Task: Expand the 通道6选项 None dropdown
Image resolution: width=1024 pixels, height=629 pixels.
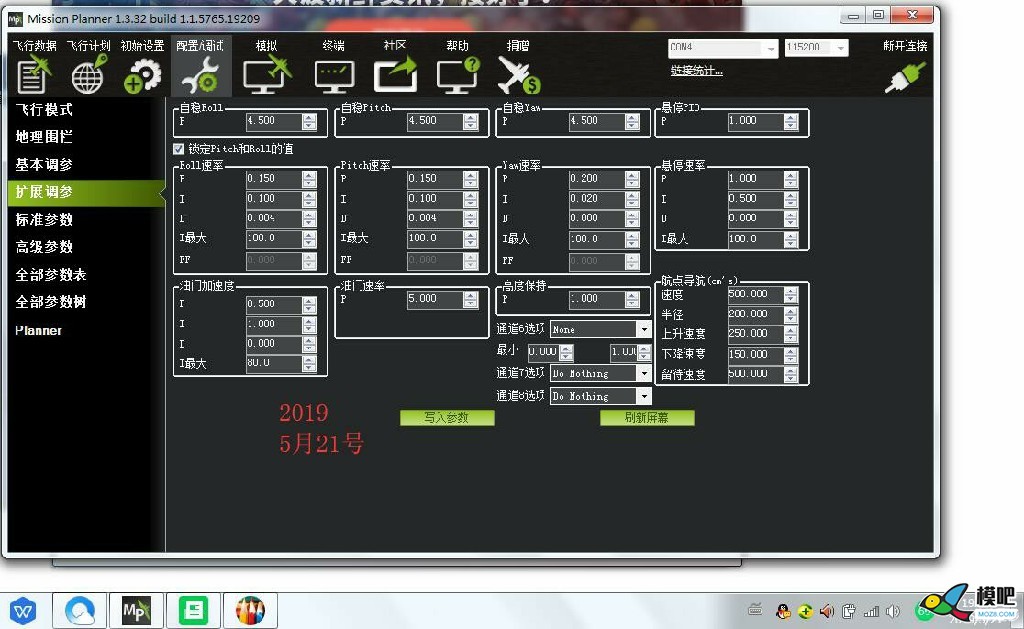Action: point(644,329)
